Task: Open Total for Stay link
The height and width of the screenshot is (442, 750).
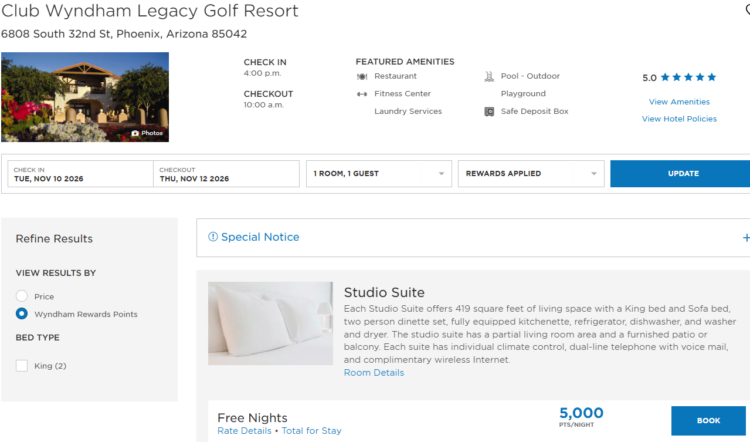Action: (x=311, y=431)
